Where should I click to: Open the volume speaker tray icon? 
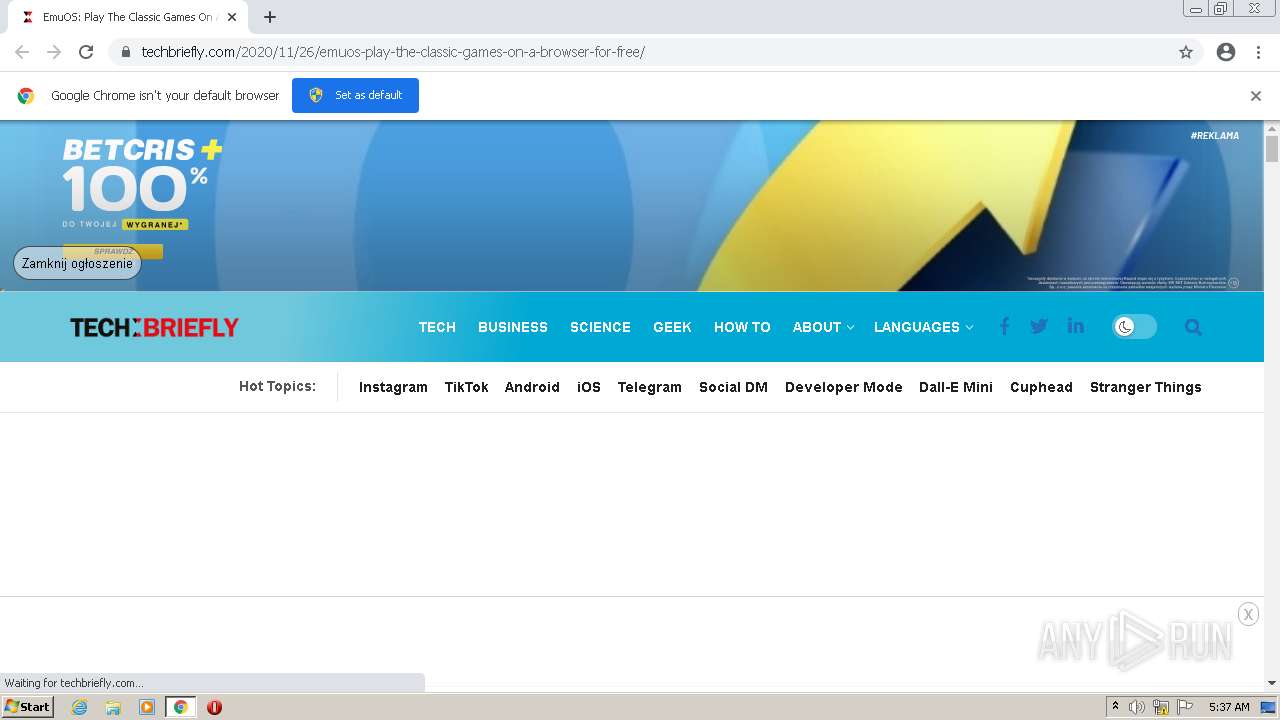point(1137,707)
